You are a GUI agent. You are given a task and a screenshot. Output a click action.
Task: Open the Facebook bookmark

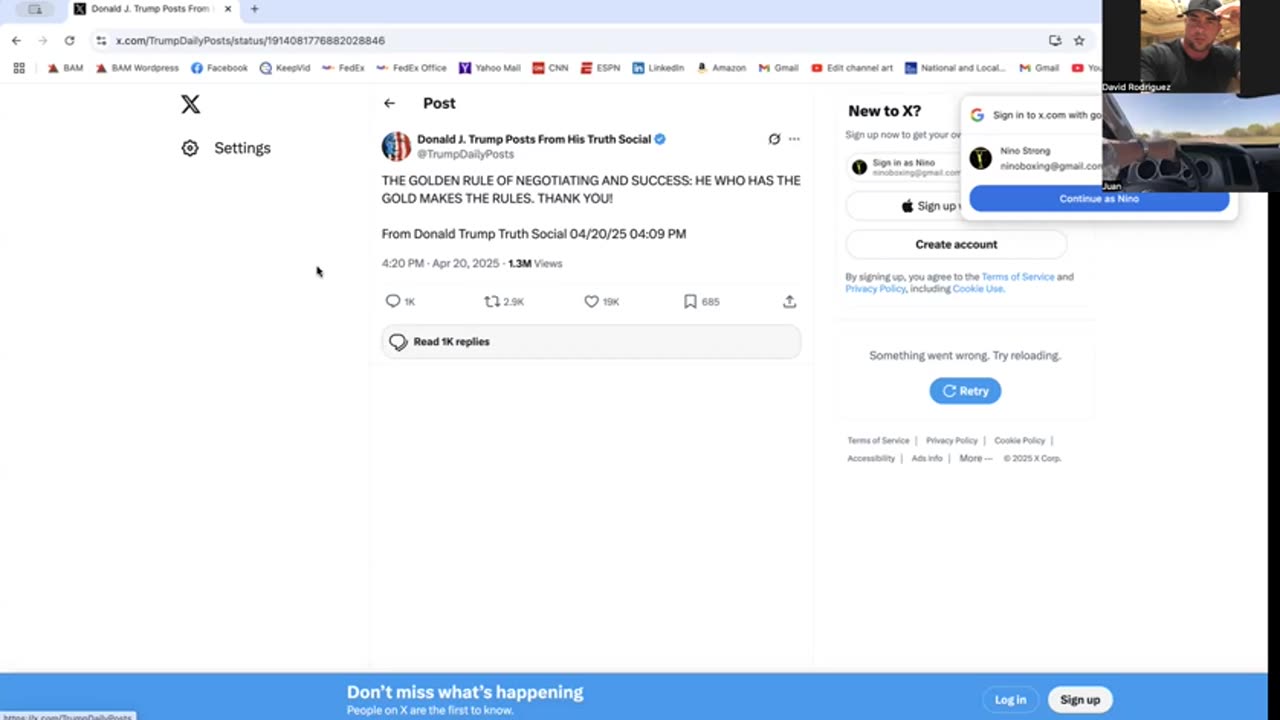(x=219, y=68)
